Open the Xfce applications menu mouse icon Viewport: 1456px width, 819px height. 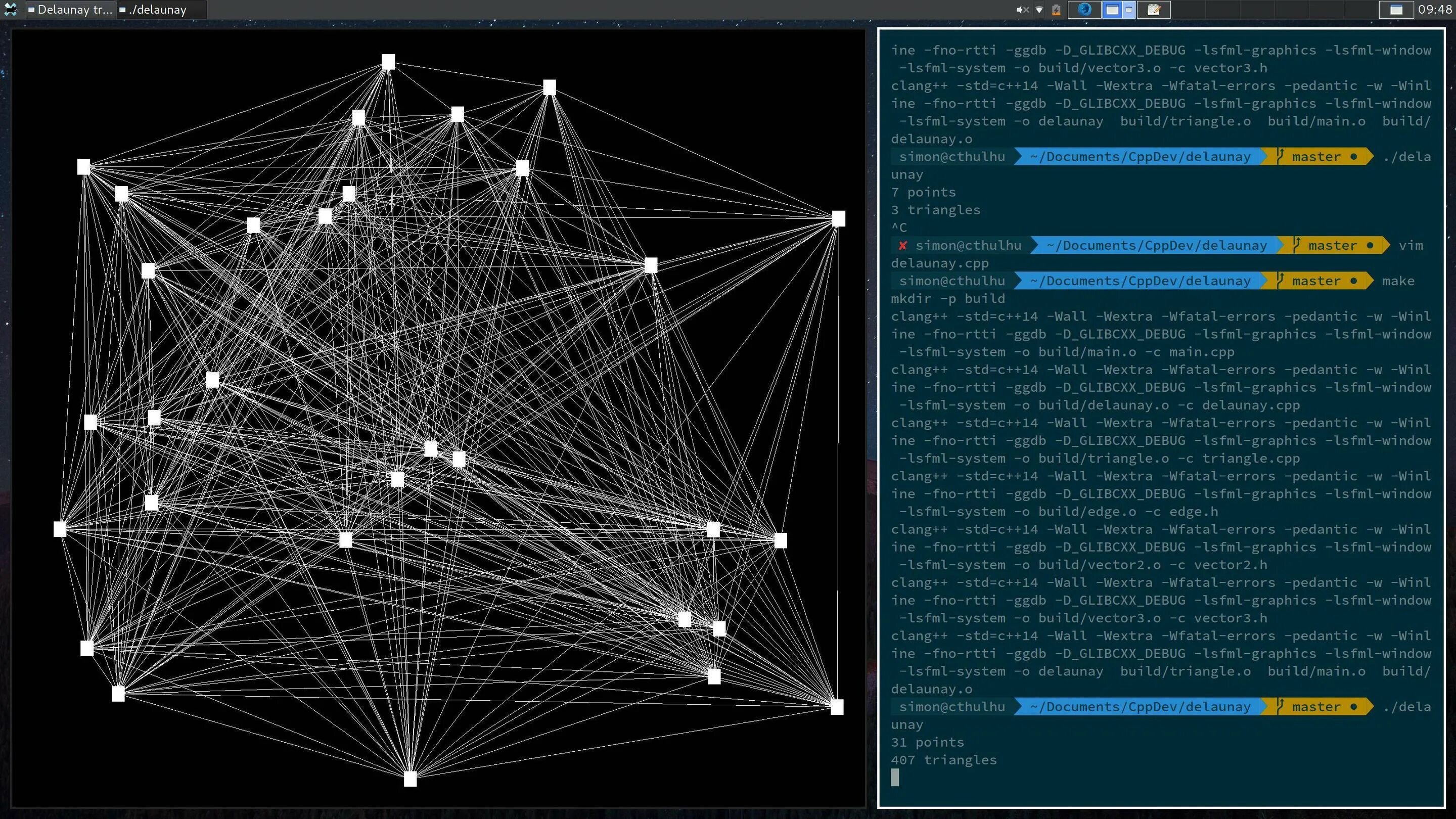tap(10, 9)
